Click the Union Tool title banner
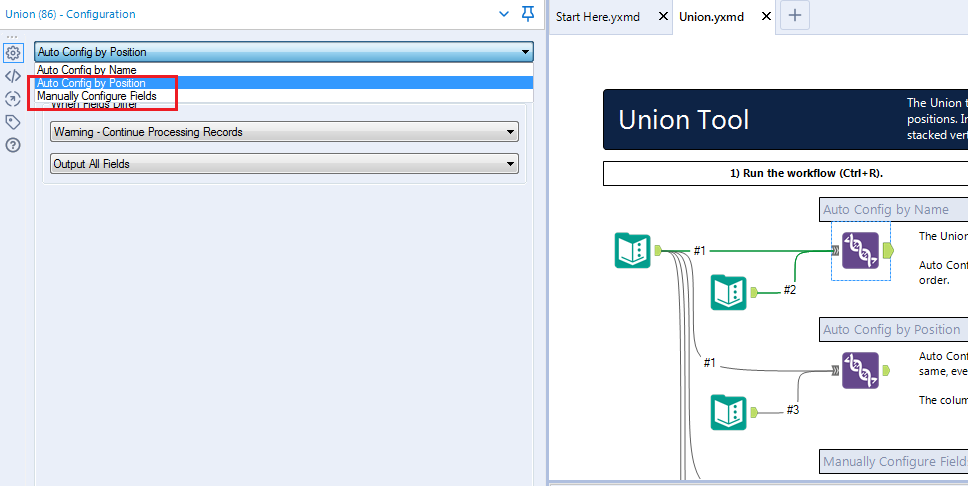Viewport: 968px width, 486px height. point(785,119)
